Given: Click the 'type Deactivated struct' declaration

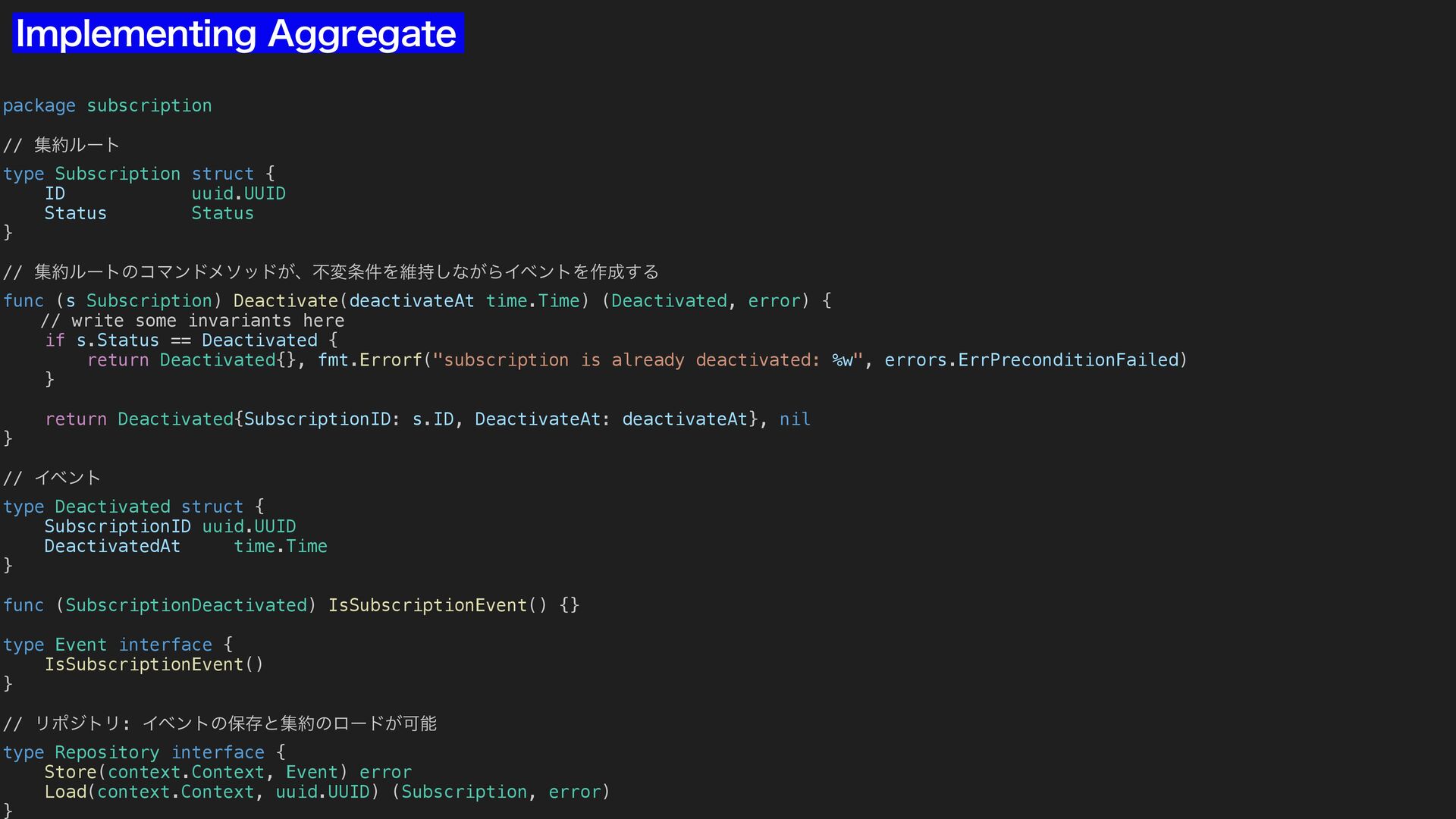Looking at the screenshot, I should point(123,507).
